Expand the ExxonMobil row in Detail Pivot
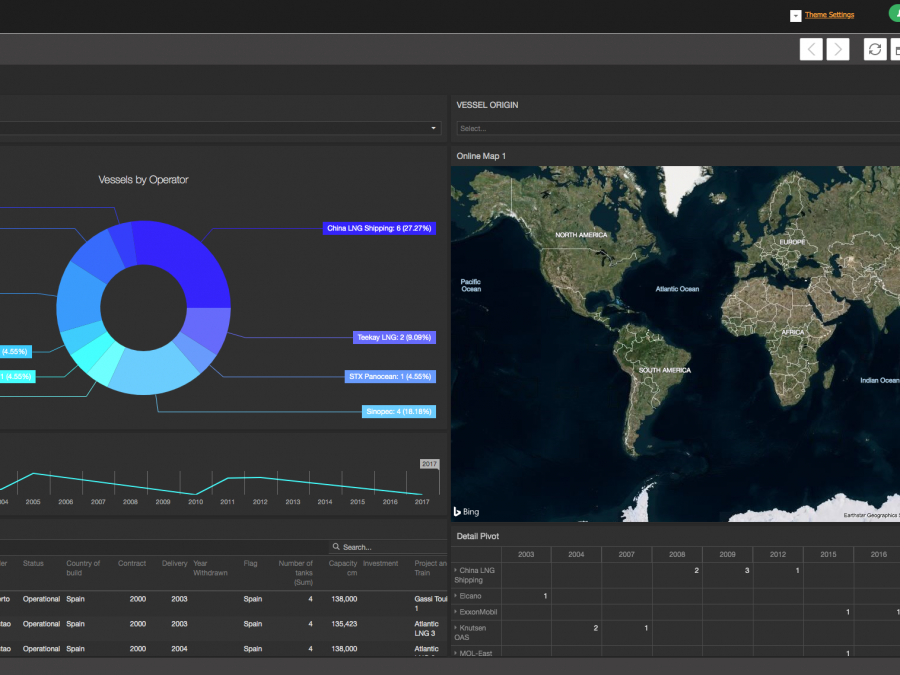Image resolution: width=900 pixels, height=675 pixels. (x=456, y=611)
